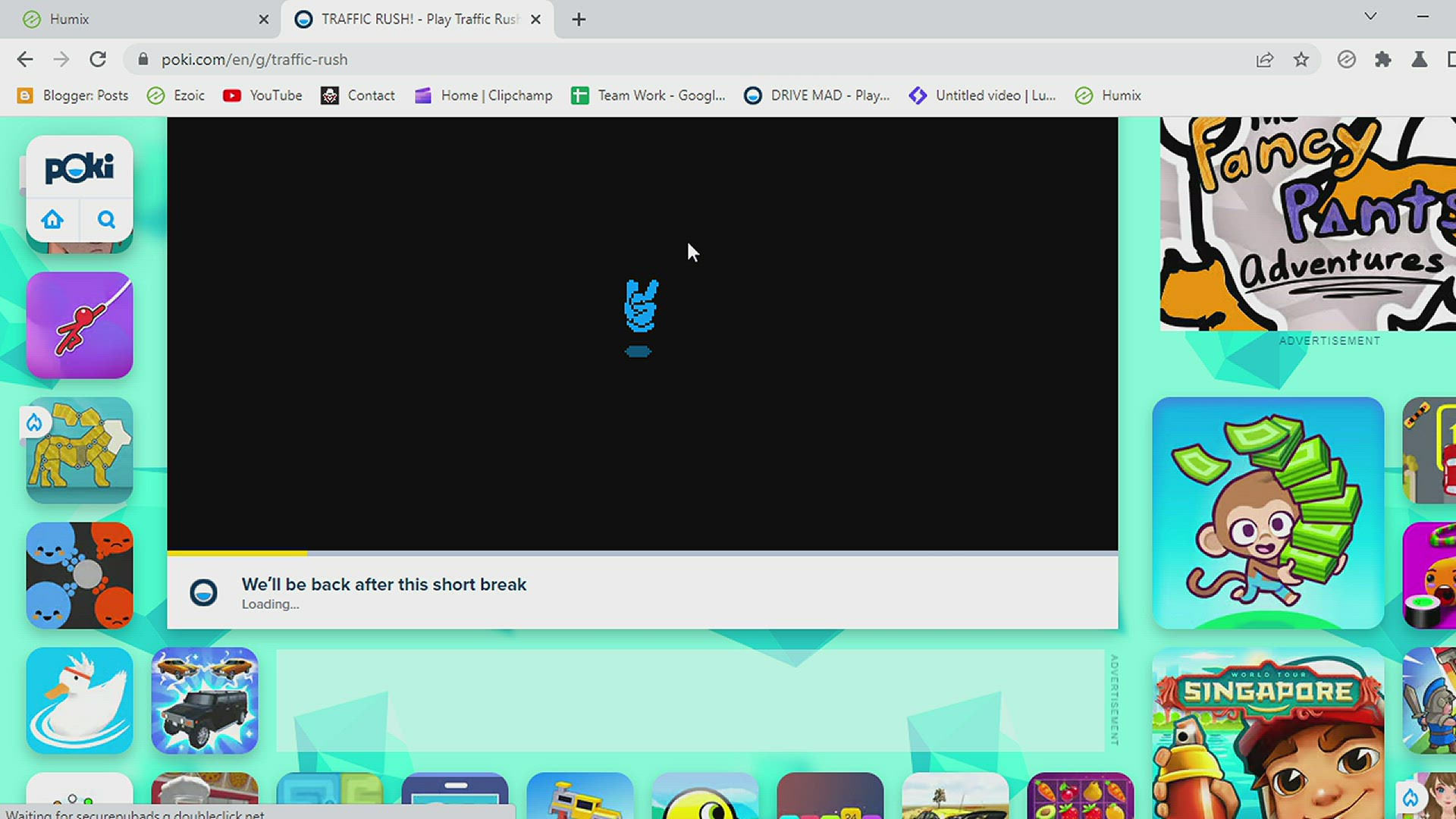Click the ad break progress bar

[x=642, y=554]
